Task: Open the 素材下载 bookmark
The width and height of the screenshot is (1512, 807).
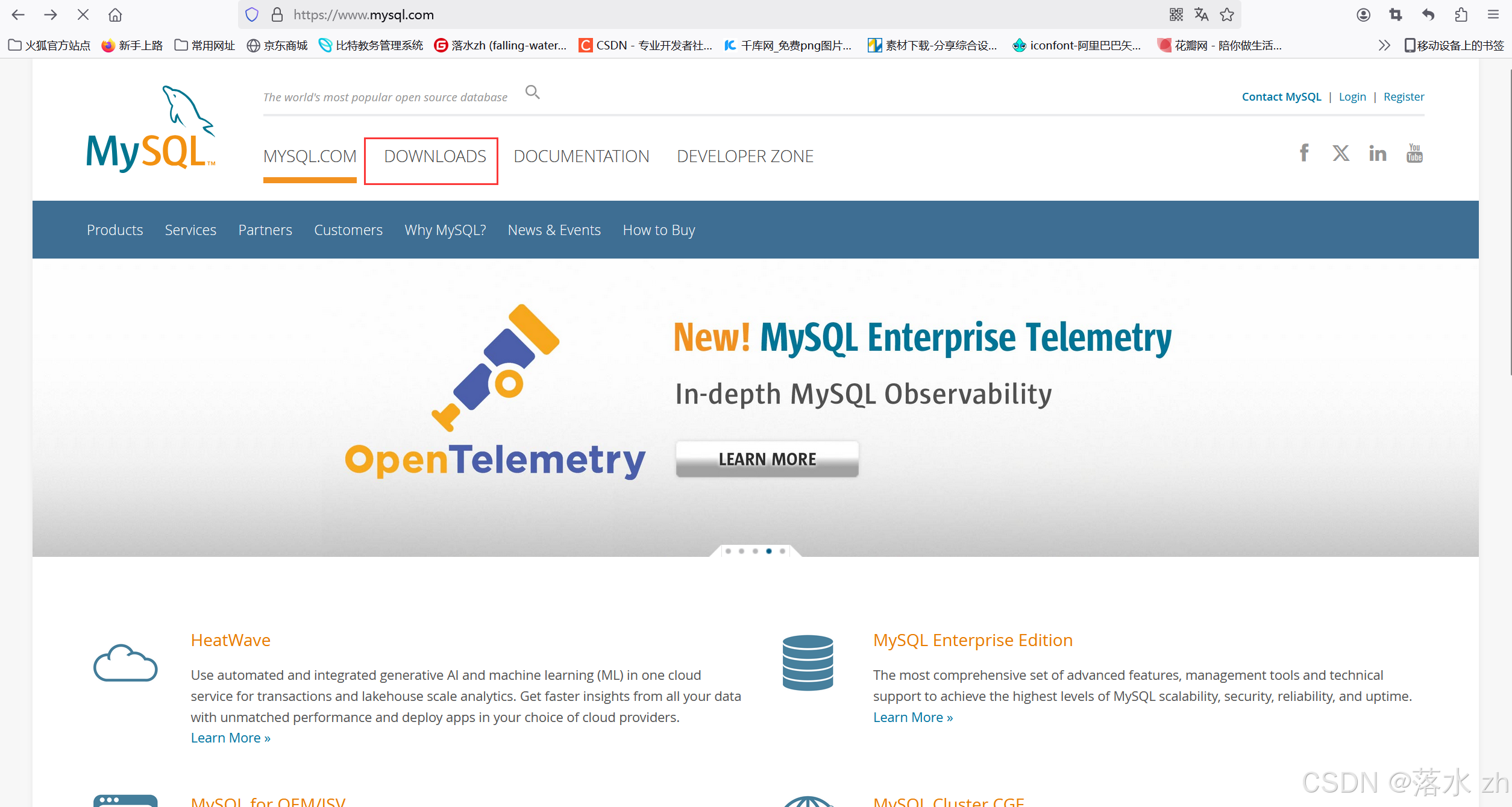Action: [932, 45]
